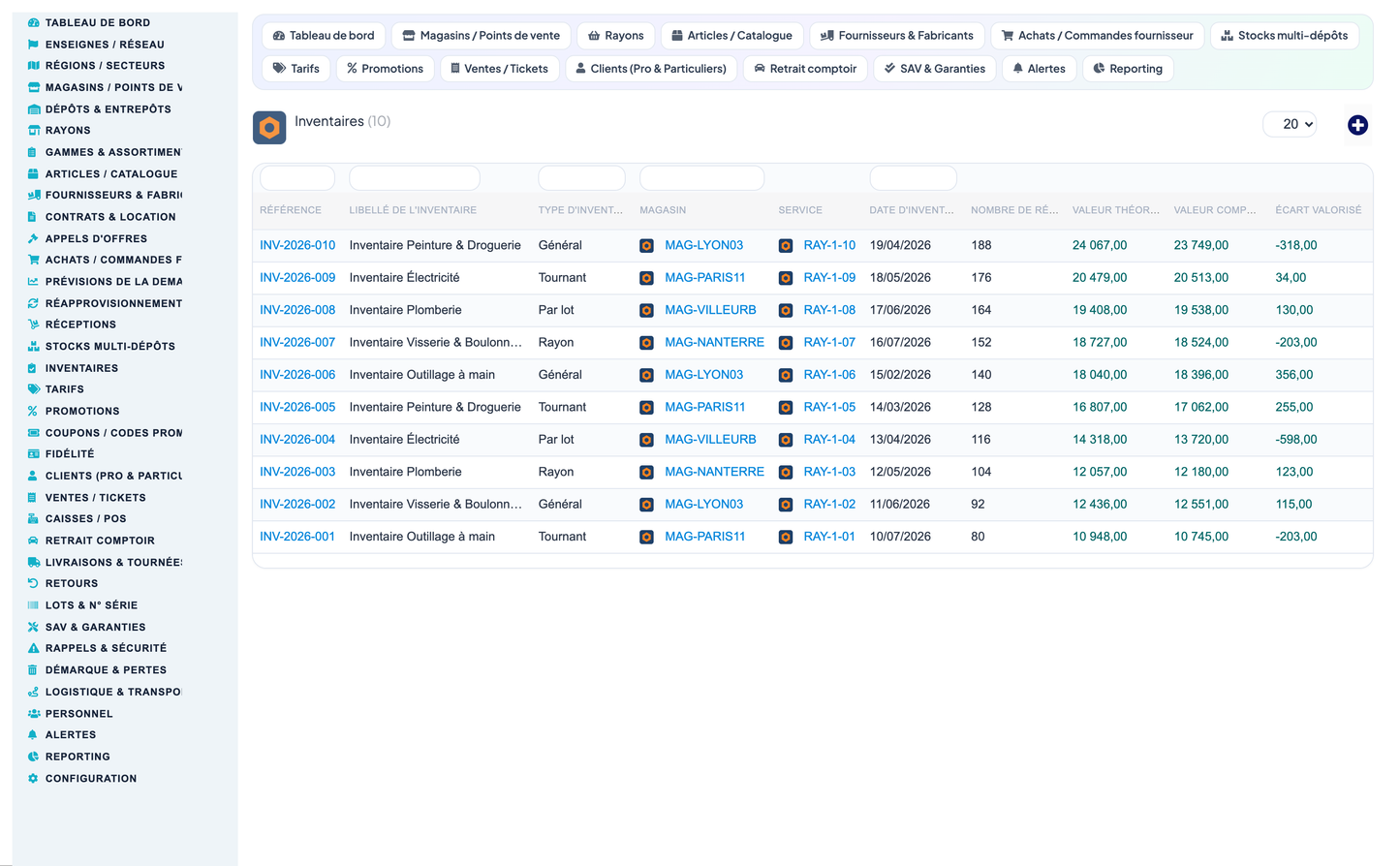Click the Promotions percent icon in sidebar
The image size is (1400, 866).
pos(33,411)
